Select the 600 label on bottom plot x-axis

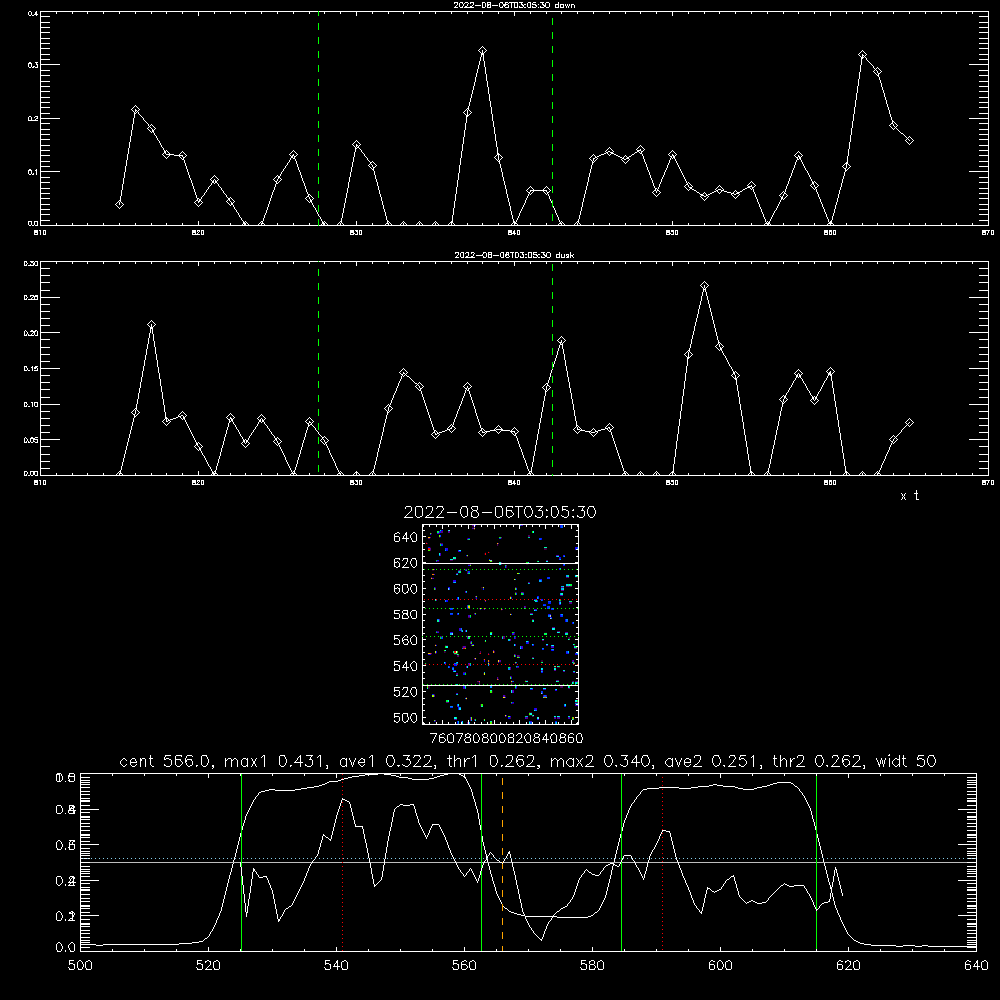[720, 966]
